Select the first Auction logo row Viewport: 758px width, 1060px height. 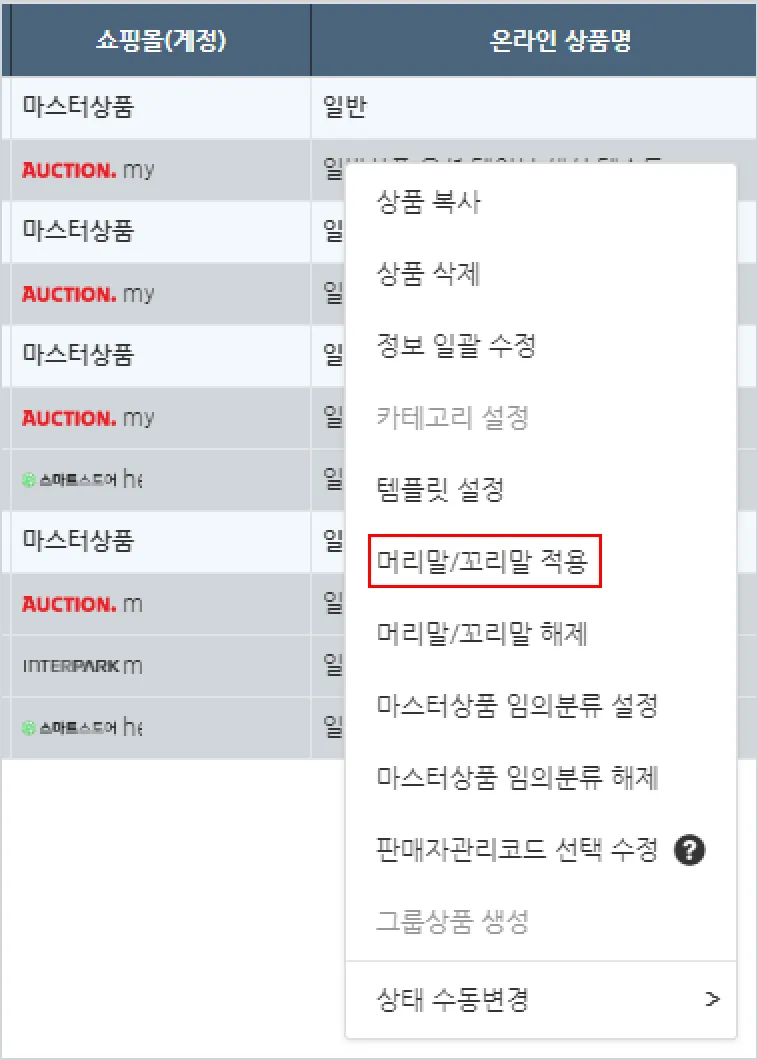[x=88, y=170]
